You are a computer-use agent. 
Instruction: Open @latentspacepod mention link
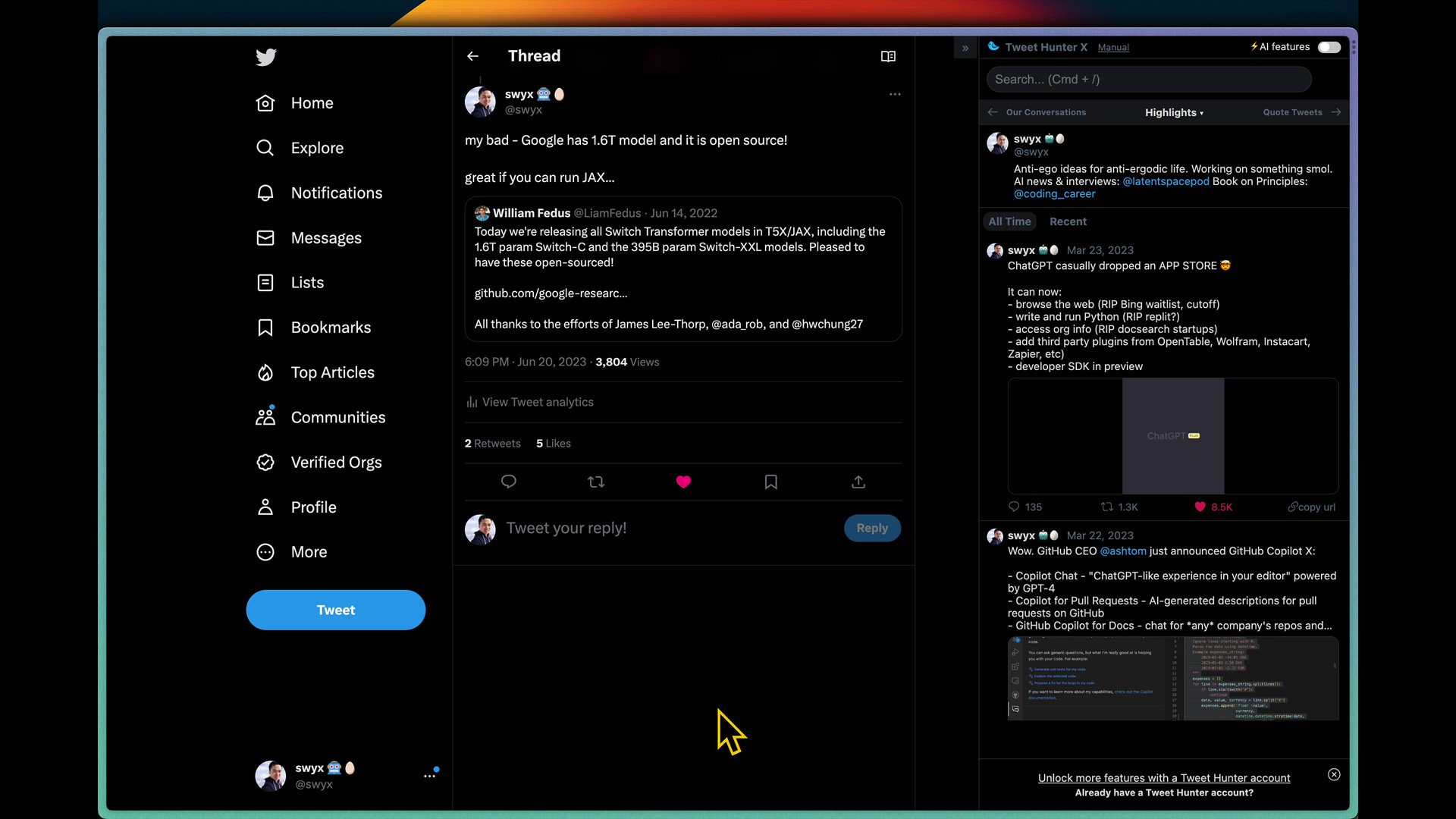[x=1166, y=181]
